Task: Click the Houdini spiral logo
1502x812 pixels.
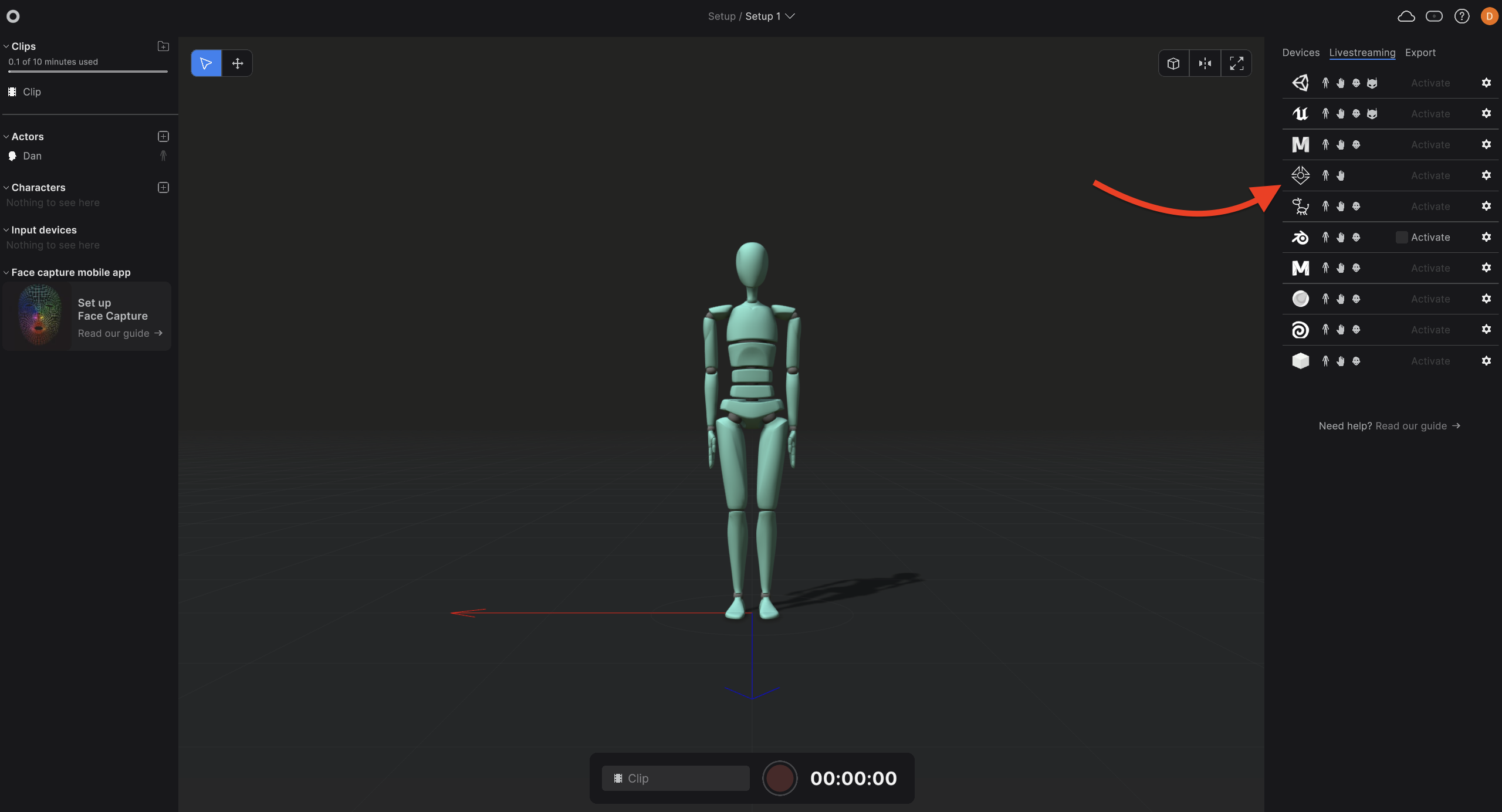Action: [x=1300, y=330]
